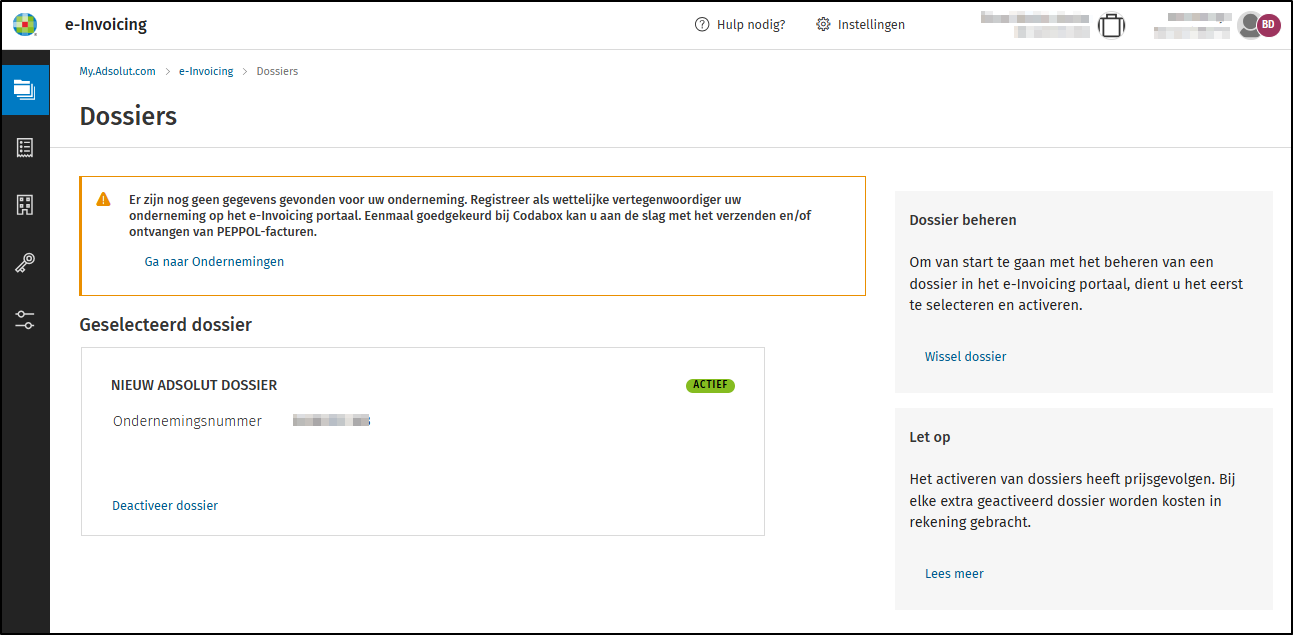The height and width of the screenshot is (635, 1293).
Task: Open the 'Lees meer' link
Action: (x=954, y=574)
